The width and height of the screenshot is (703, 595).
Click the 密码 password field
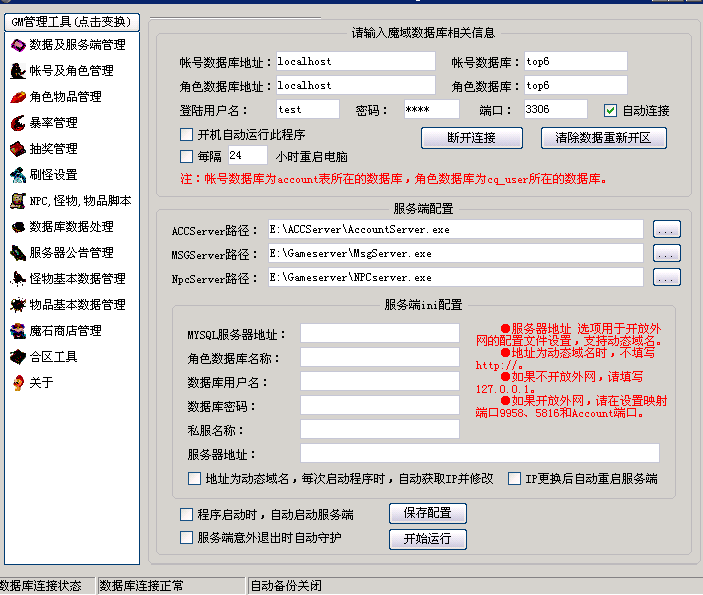pyautogui.click(x=431, y=109)
